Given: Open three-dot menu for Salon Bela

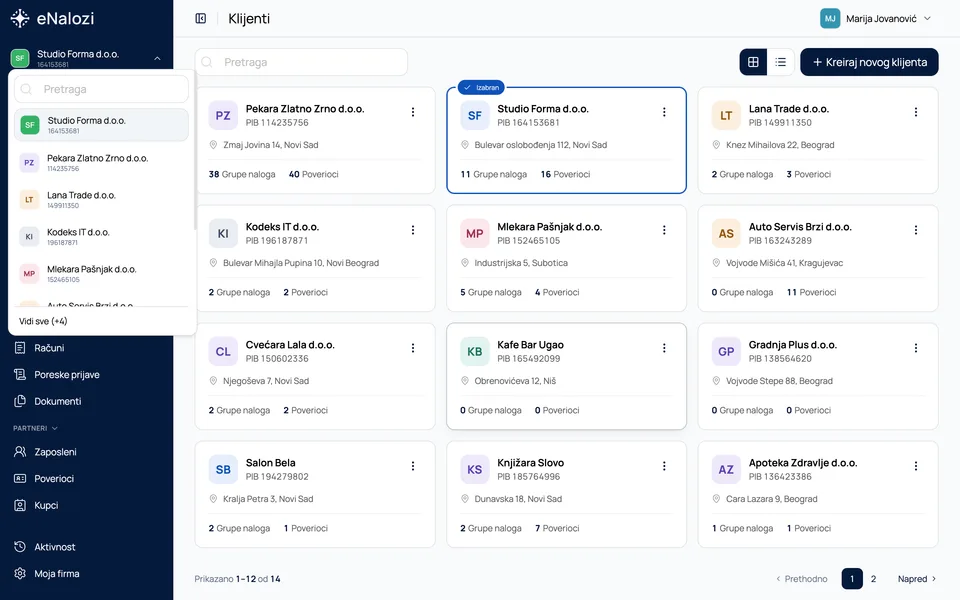Looking at the screenshot, I should point(413,466).
